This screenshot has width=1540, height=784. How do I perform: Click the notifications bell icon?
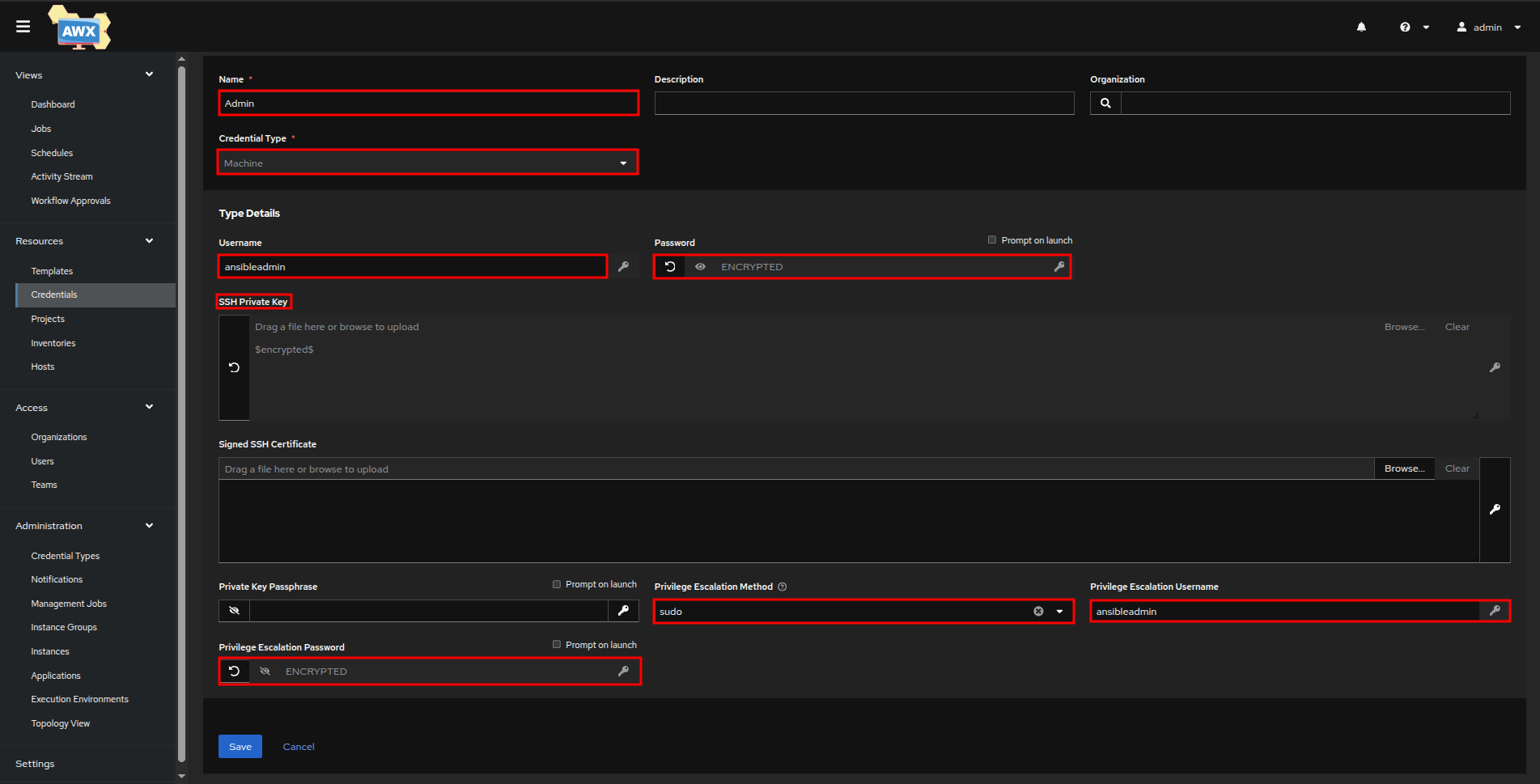1361,28
